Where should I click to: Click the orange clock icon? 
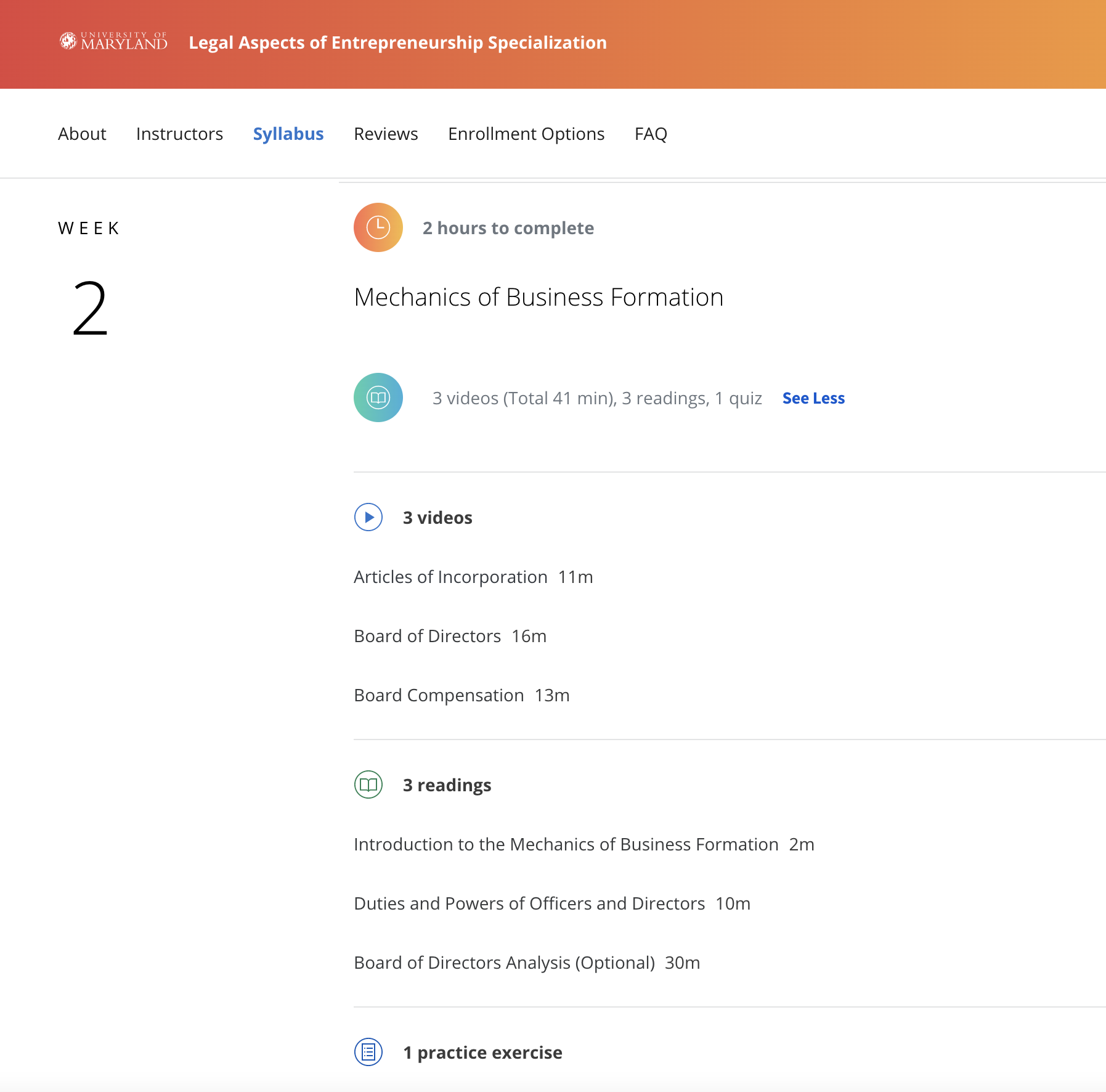tap(378, 227)
